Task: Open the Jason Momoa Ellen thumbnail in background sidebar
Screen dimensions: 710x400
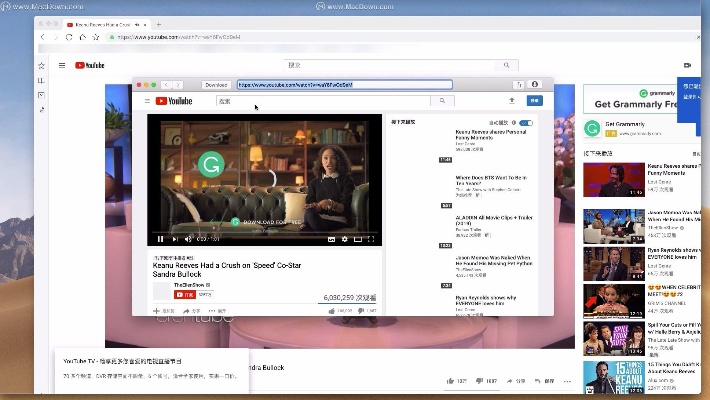Action: point(614,226)
